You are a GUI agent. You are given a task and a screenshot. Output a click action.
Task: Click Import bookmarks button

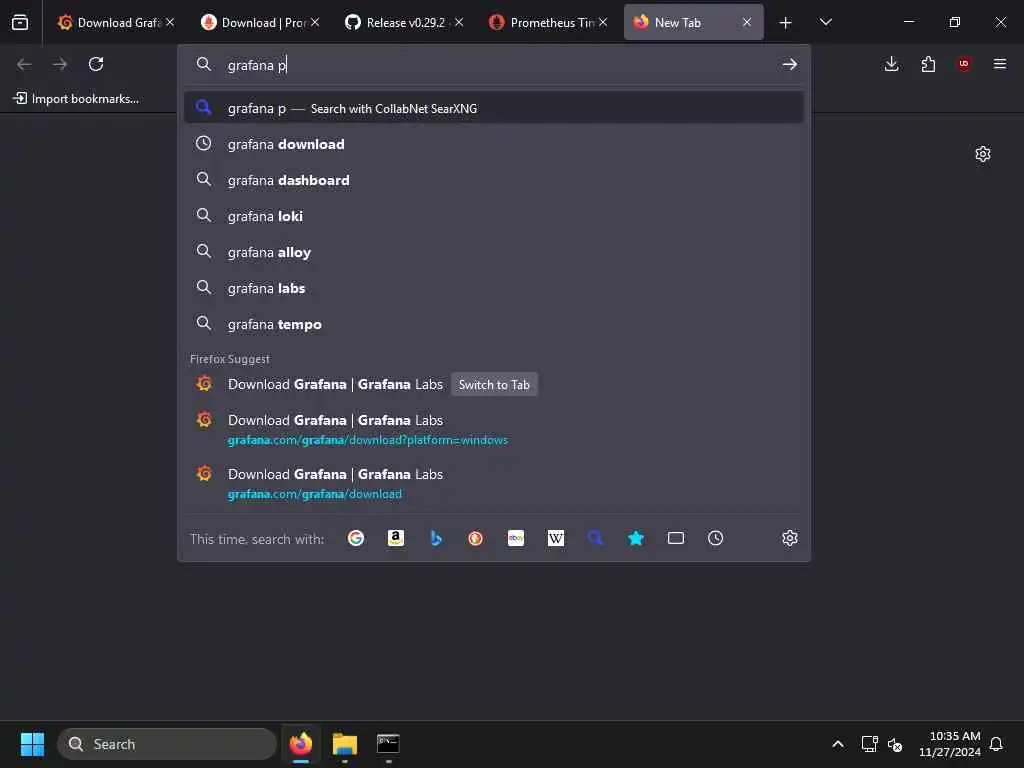pos(76,99)
